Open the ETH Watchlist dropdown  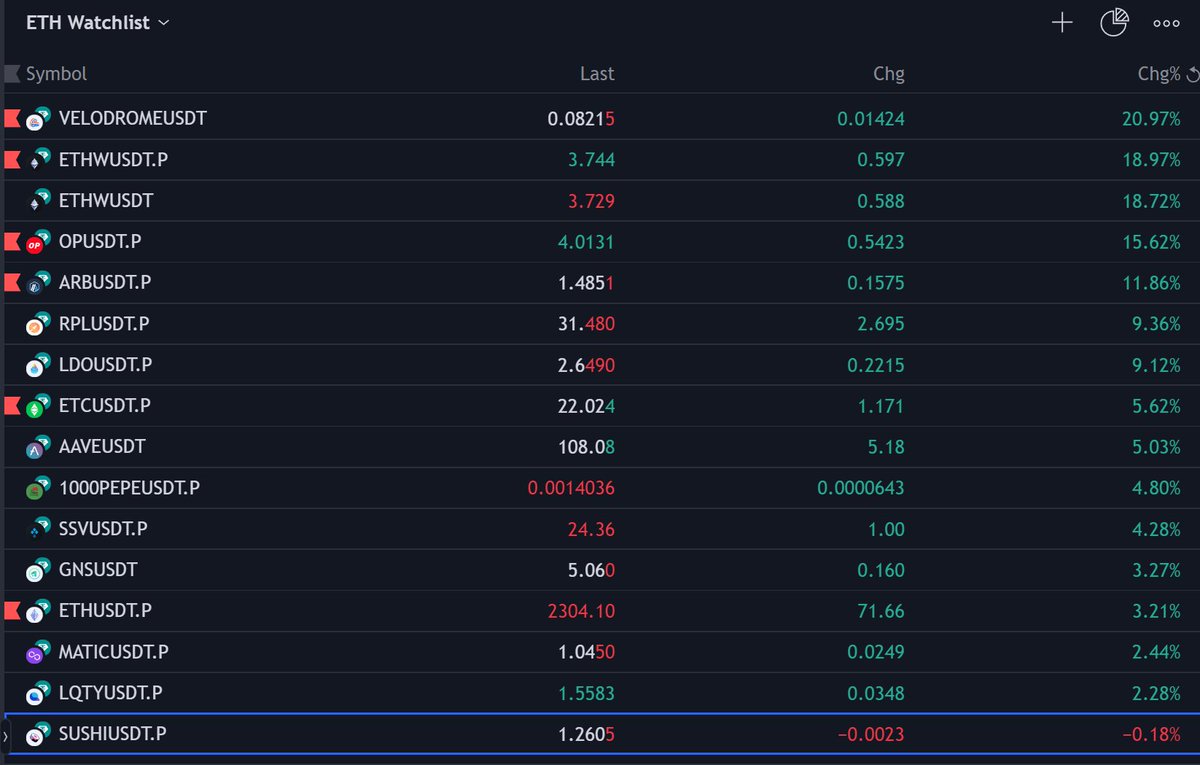click(97, 22)
